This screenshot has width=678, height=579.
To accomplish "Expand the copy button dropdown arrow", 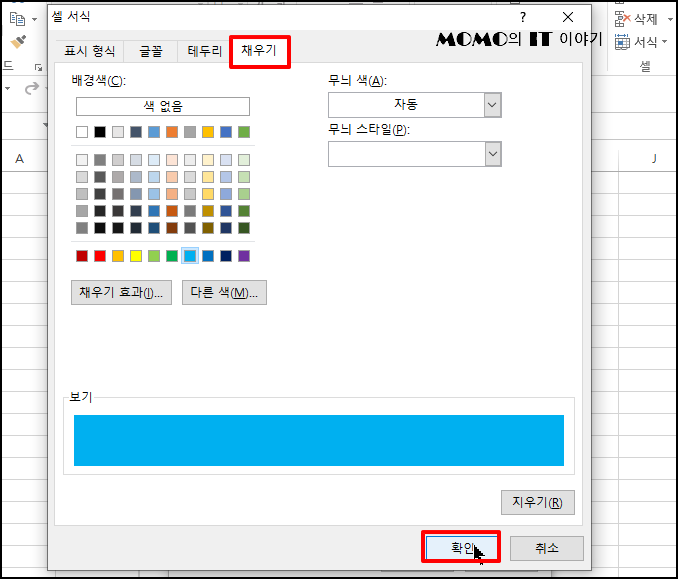I will click(x=35, y=19).
